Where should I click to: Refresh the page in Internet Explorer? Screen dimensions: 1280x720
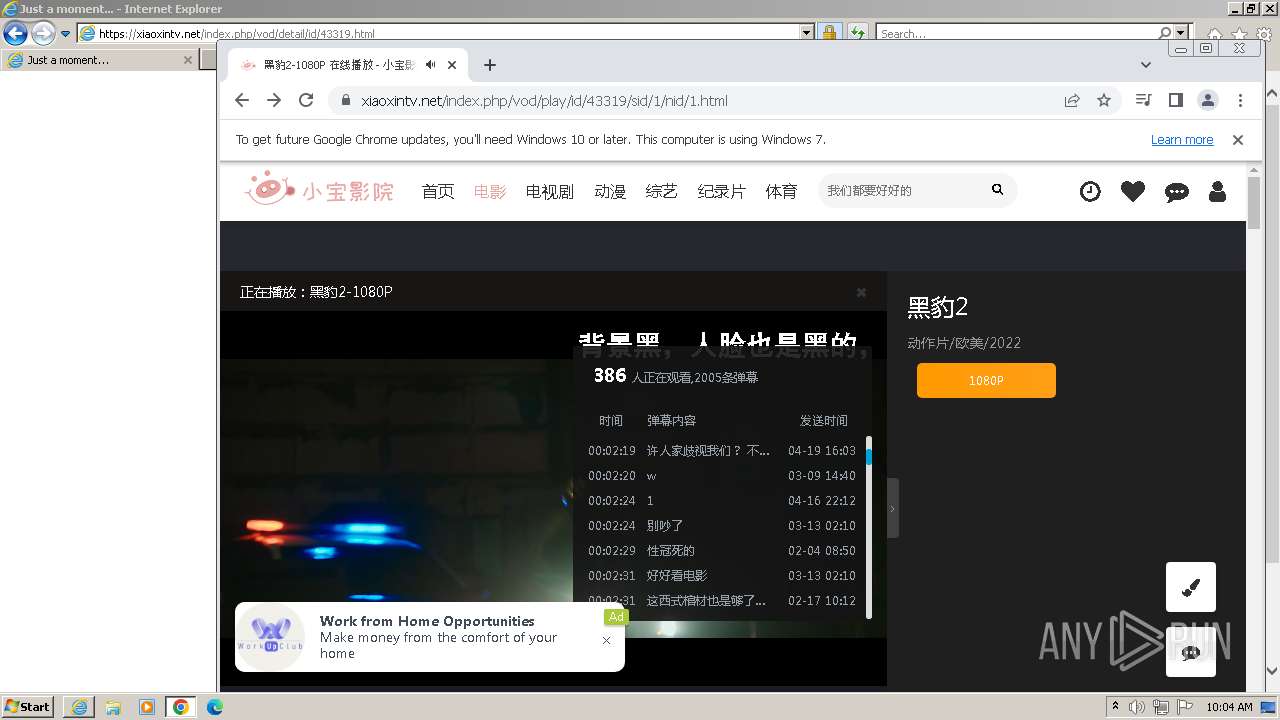(857, 33)
